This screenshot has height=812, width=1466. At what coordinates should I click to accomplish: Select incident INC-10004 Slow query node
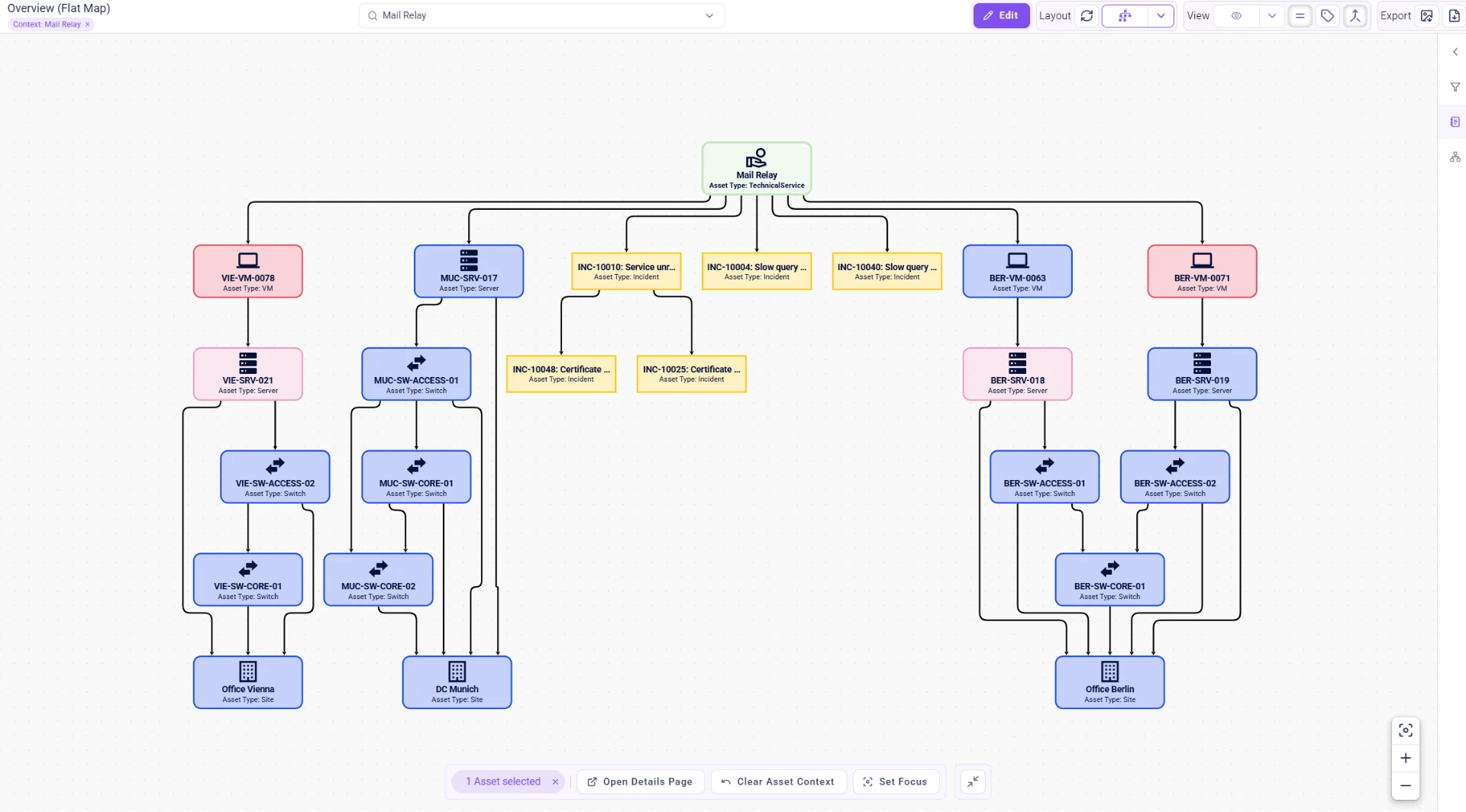click(756, 271)
